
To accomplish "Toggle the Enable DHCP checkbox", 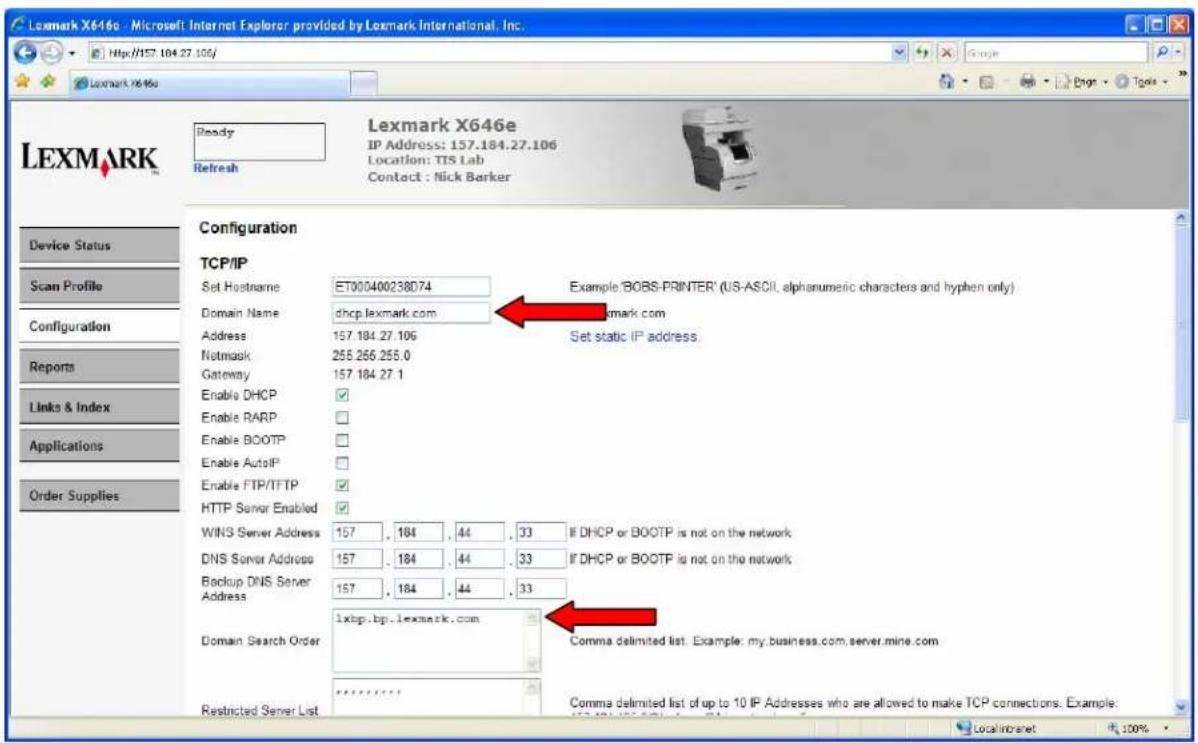I will (342, 395).
